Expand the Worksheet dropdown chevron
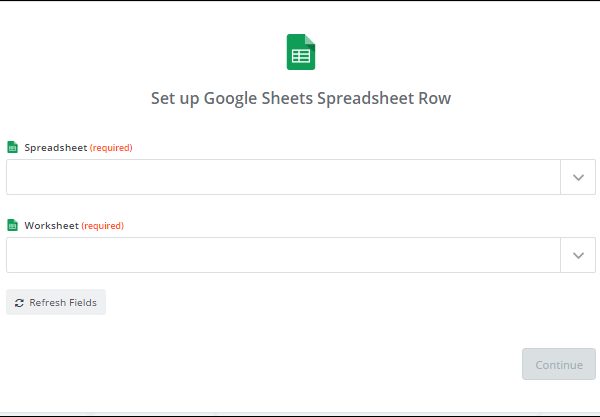The image size is (600, 417). click(x=577, y=255)
